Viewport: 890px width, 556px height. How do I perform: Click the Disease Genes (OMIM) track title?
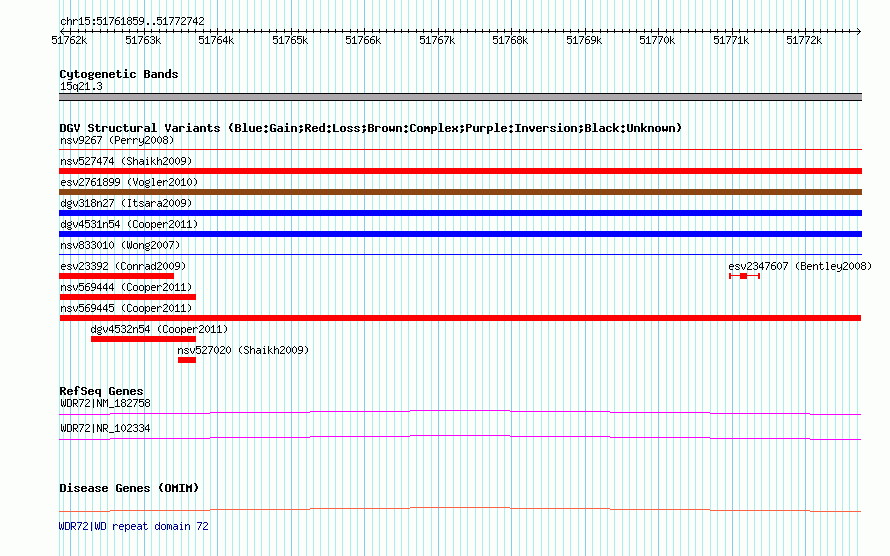click(129, 488)
